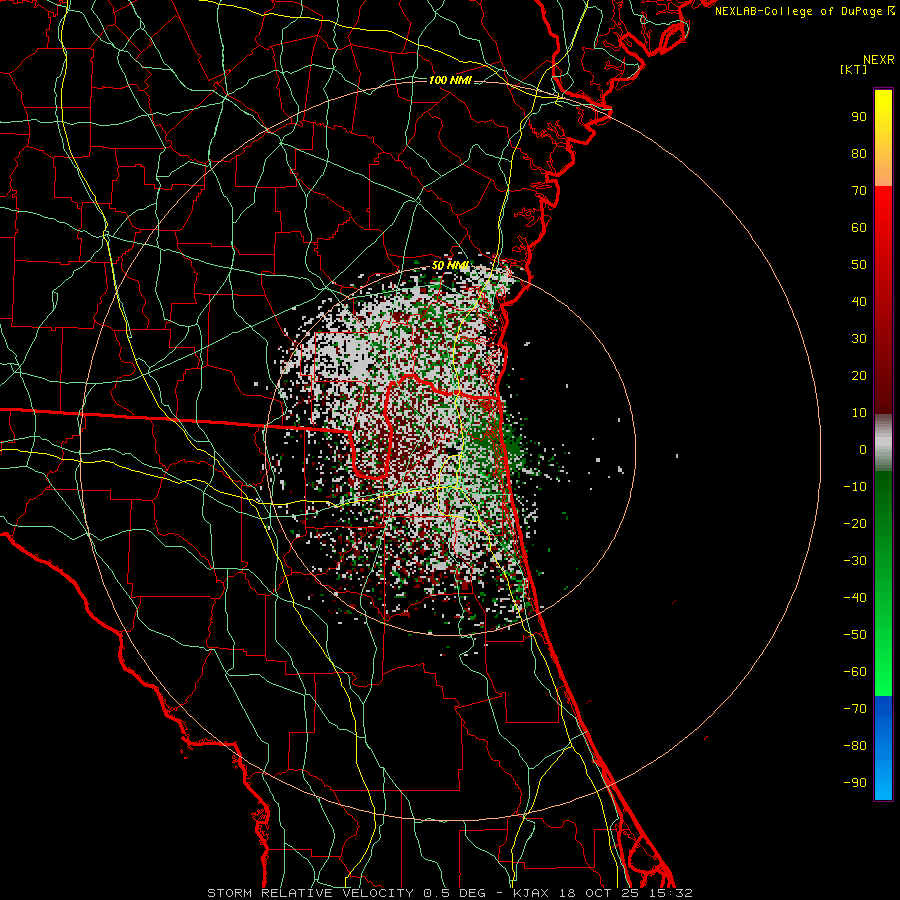Click the '10' value on velocity scale
This screenshot has width=900, height=900.
859,413
